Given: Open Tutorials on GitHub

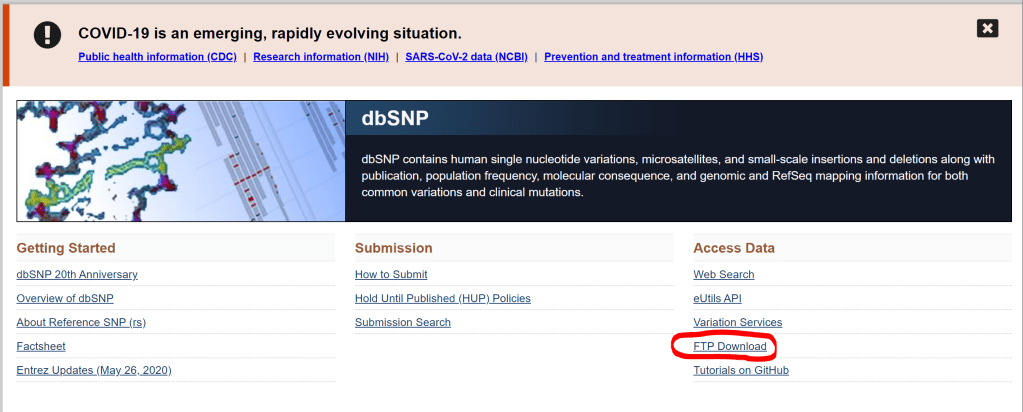Looking at the screenshot, I should click(x=741, y=370).
